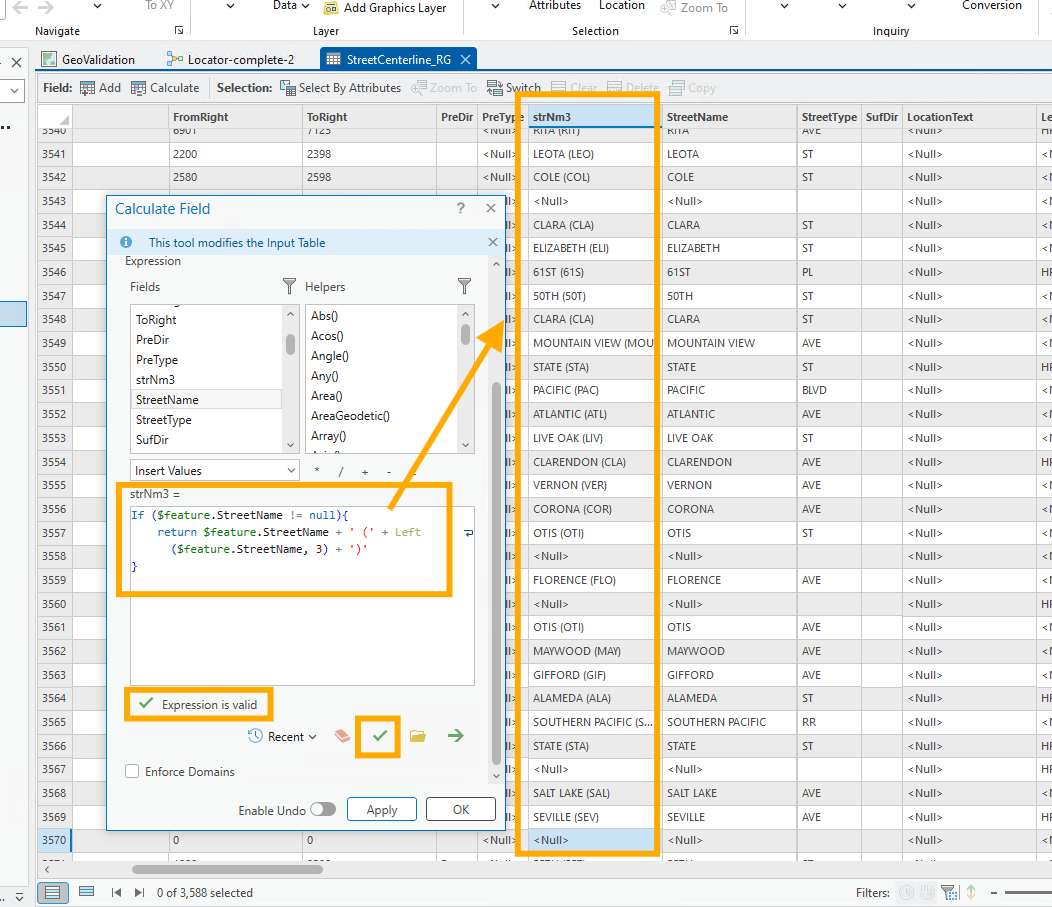The height and width of the screenshot is (907, 1052).
Task: Show selected records view button
Action: click(x=87, y=892)
